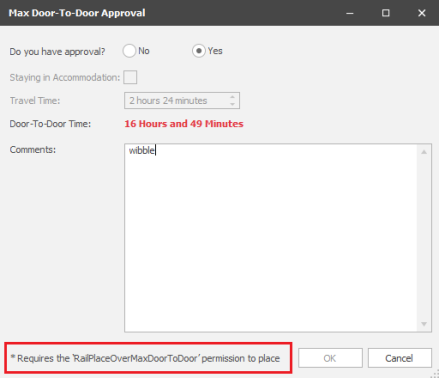The width and height of the screenshot is (439, 378).
Task: Close the Max Door-To-Door Approval window
Action: 422,13
